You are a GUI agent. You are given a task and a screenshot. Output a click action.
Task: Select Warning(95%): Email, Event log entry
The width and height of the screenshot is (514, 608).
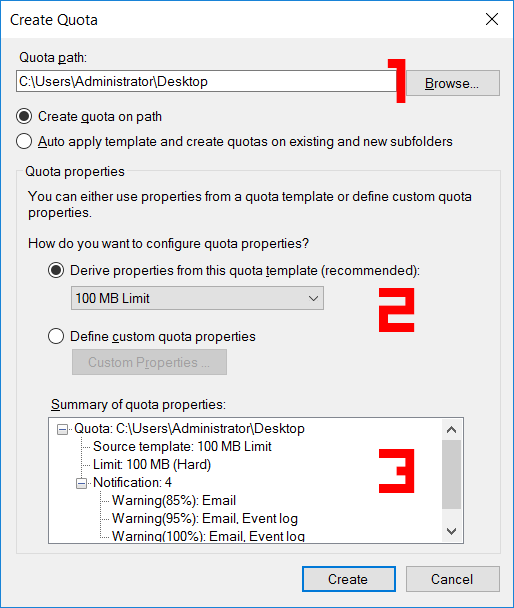pos(205,518)
